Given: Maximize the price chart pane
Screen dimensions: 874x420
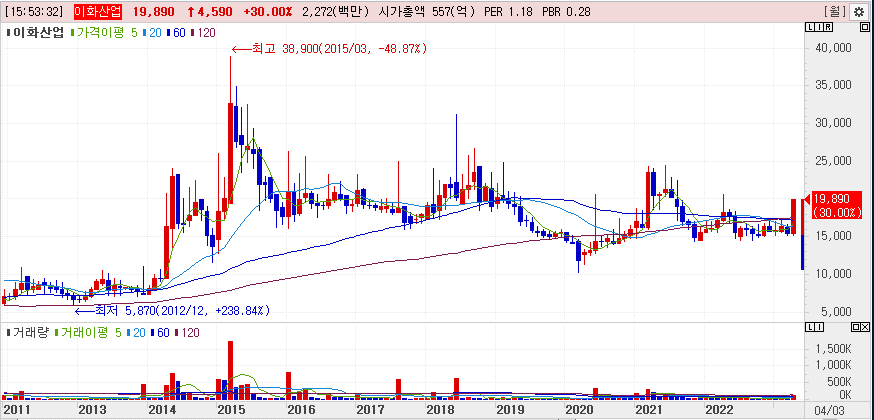Looking at the screenshot, I should [x=864, y=27].
